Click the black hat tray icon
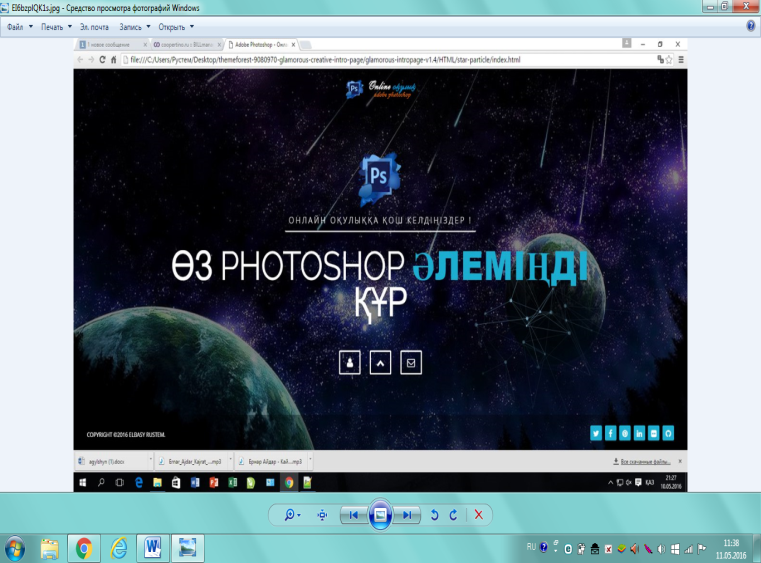 (x=595, y=549)
